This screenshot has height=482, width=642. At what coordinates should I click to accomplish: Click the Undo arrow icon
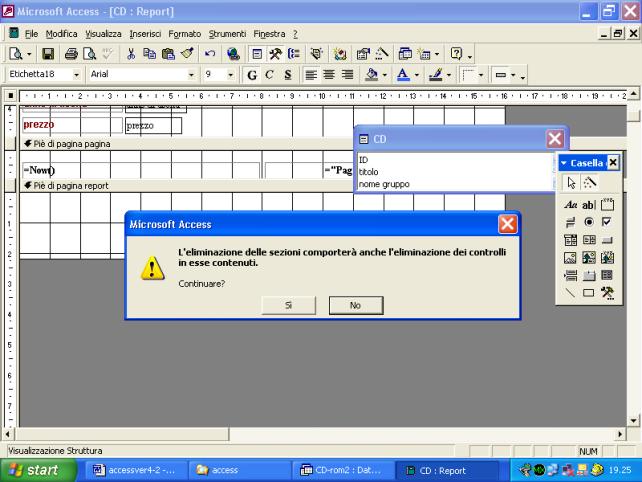coord(210,54)
